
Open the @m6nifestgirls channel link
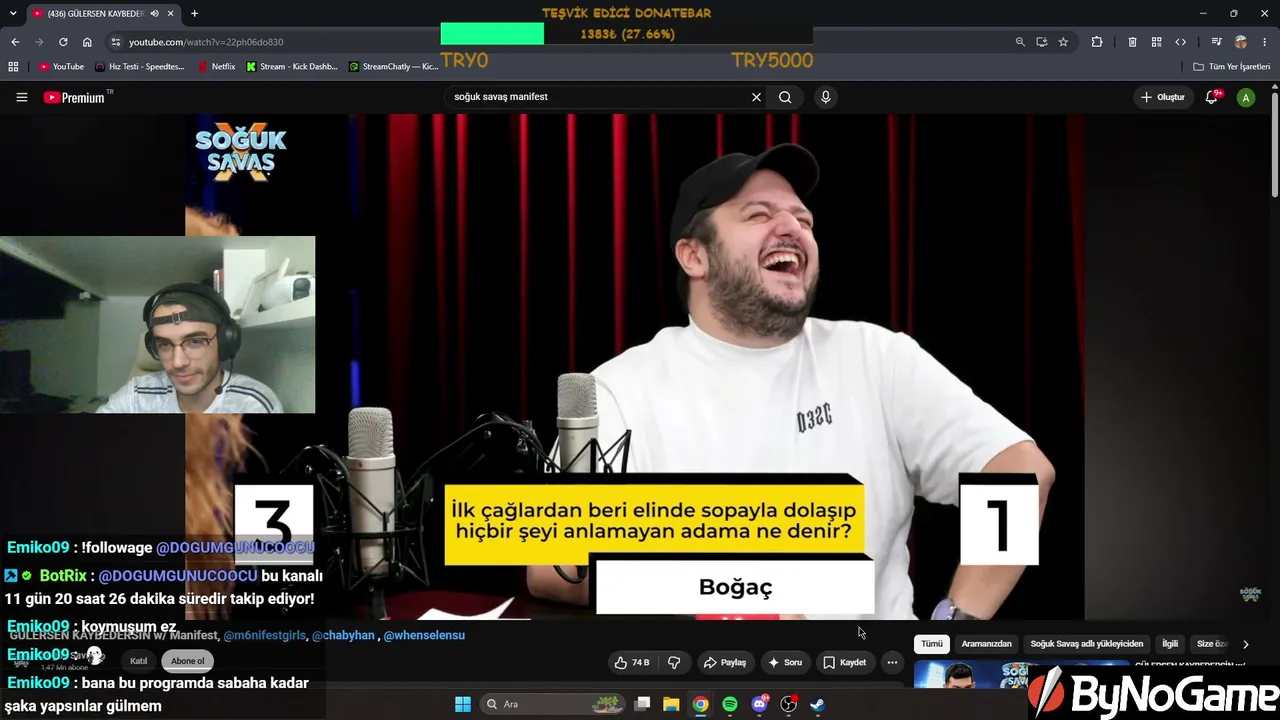pos(265,635)
